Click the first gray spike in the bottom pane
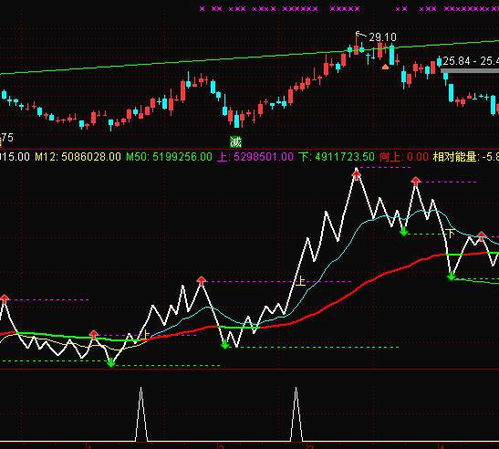The height and width of the screenshot is (449, 499). coord(141,414)
